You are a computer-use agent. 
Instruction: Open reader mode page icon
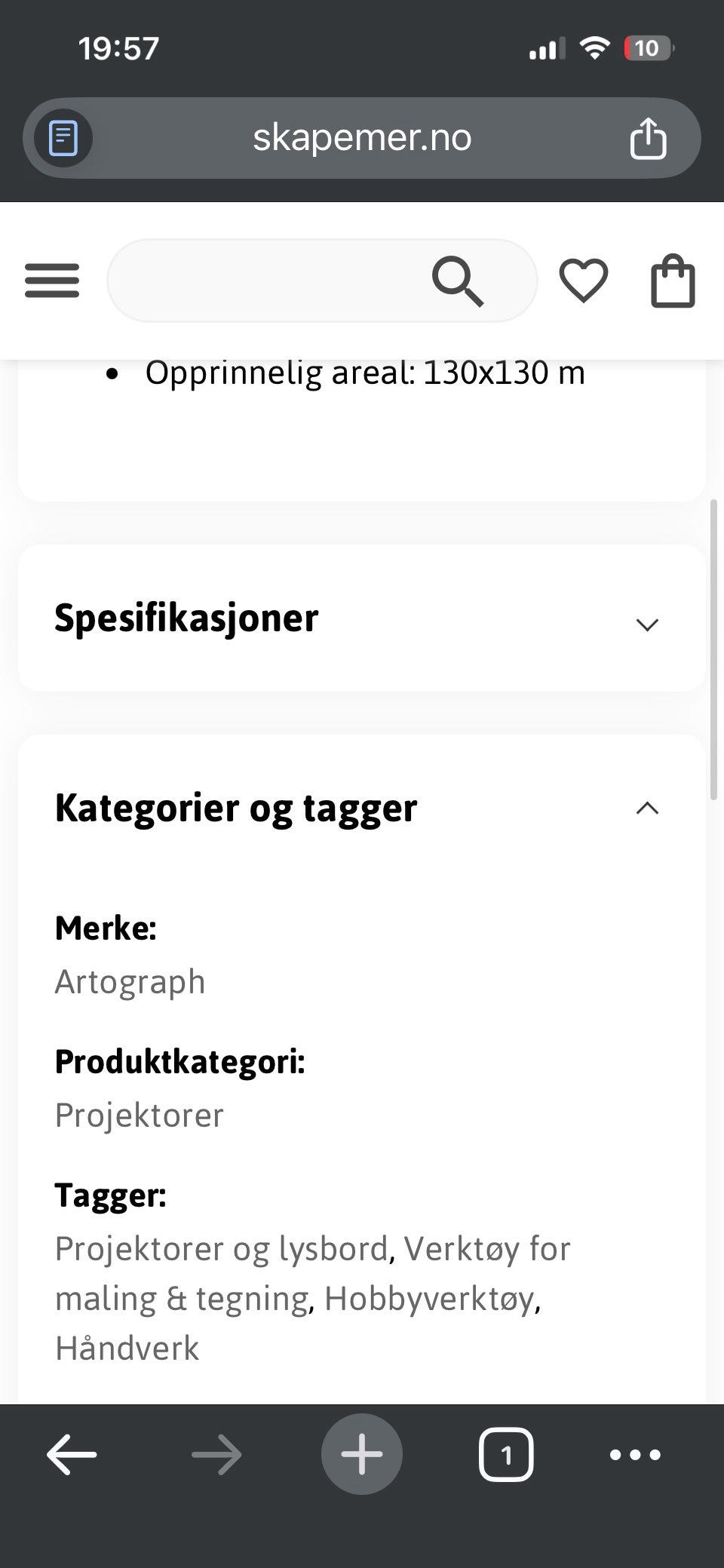coord(63,139)
